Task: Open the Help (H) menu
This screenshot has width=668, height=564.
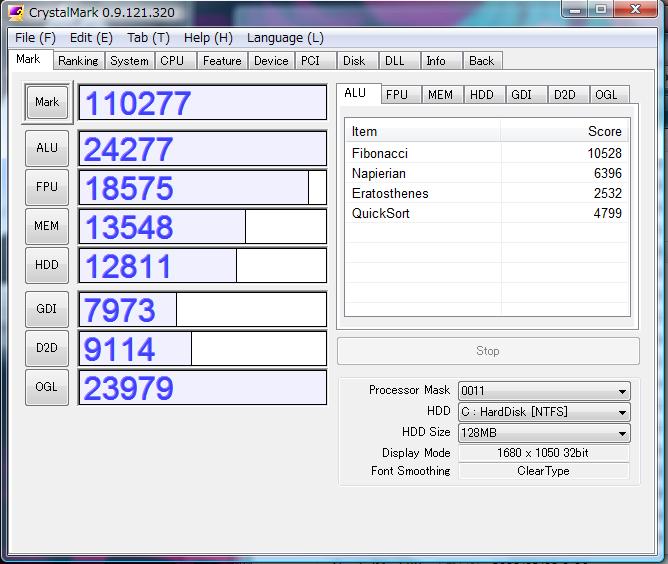Action: click(x=208, y=38)
